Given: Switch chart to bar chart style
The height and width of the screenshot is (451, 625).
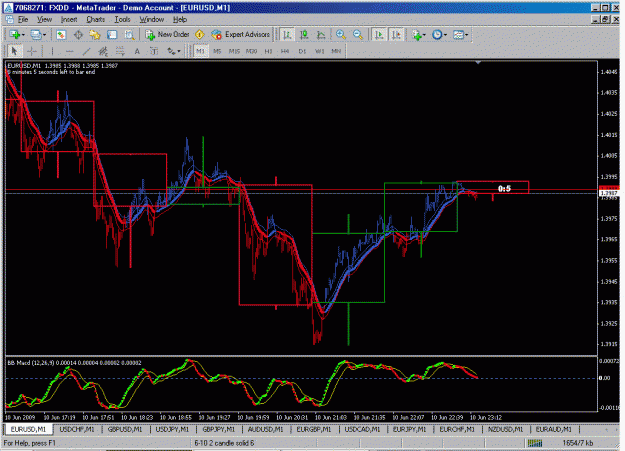Looking at the screenshot, I should click(x=287, y=35).
